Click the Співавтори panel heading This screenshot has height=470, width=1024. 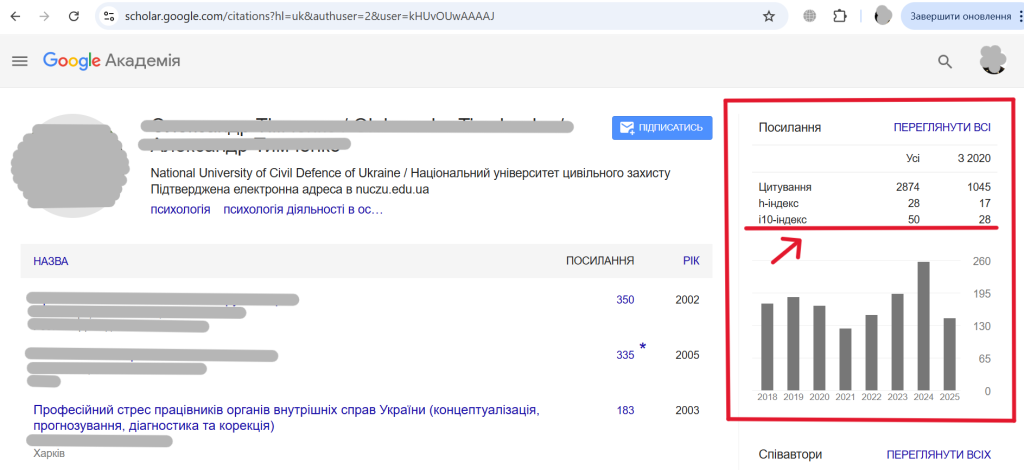tap(790, 454)
